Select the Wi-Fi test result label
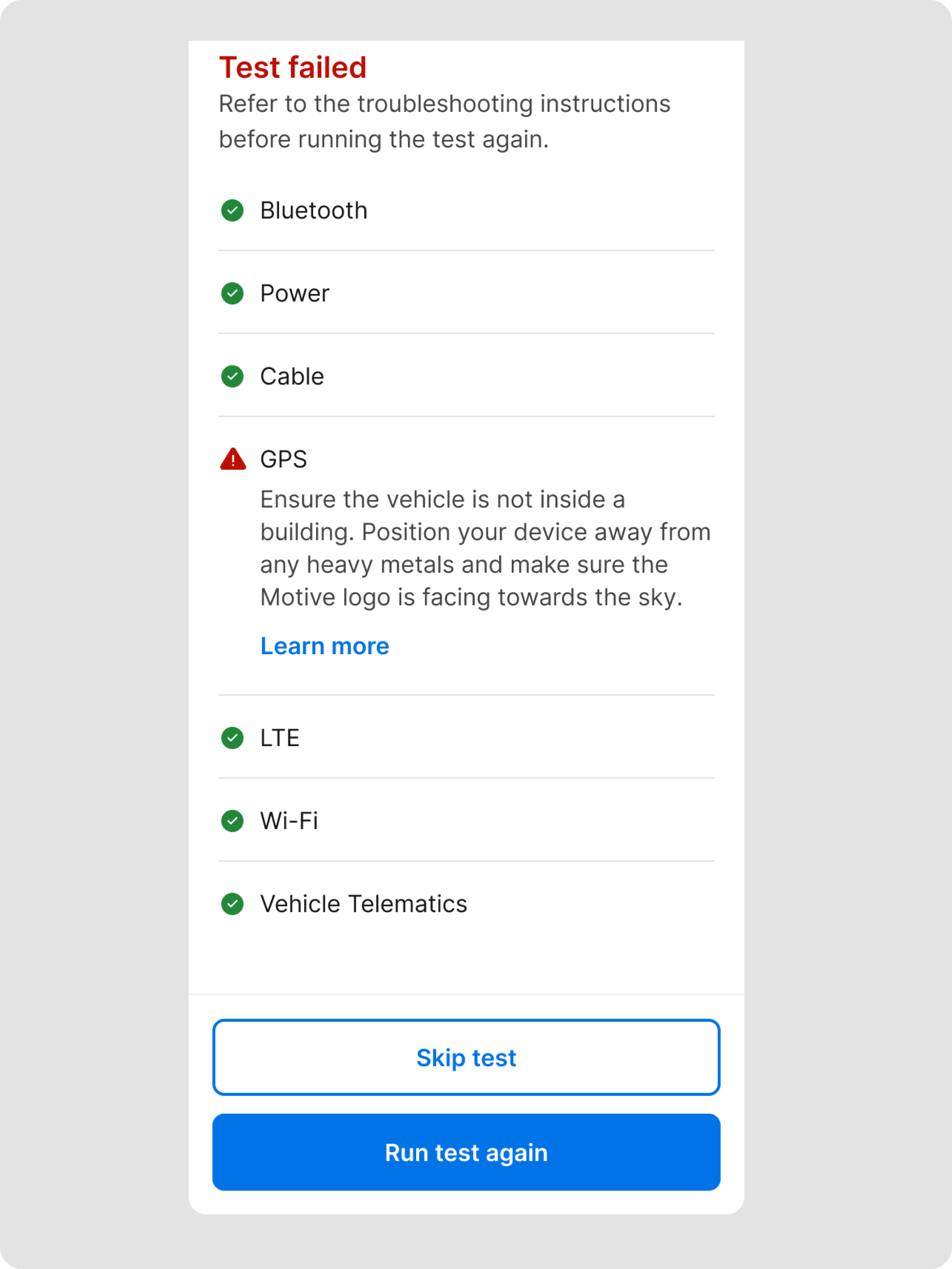The height and width of the screenshot is (1269, 952). click(289, 821)
